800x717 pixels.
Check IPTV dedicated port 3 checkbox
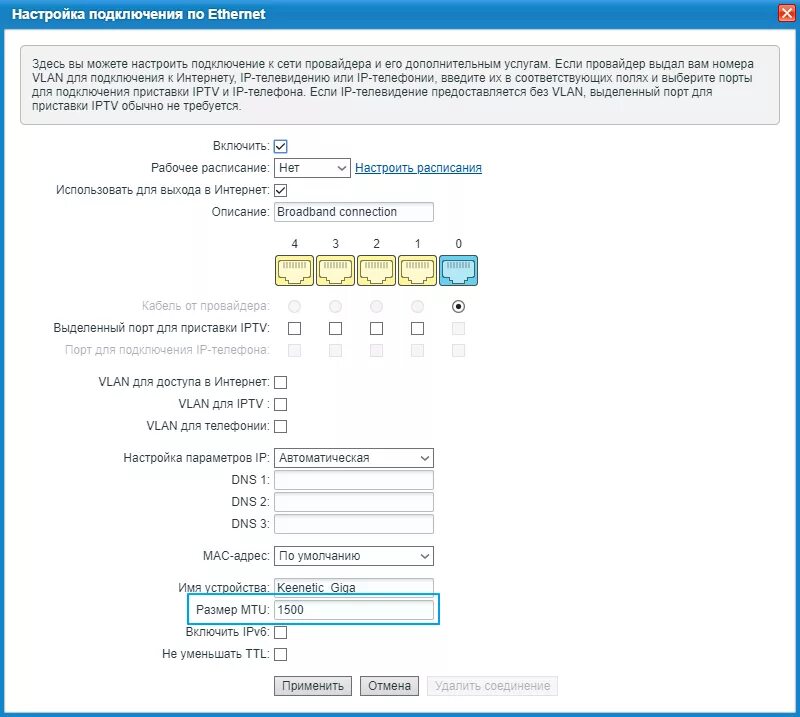(x=335, y=328)
